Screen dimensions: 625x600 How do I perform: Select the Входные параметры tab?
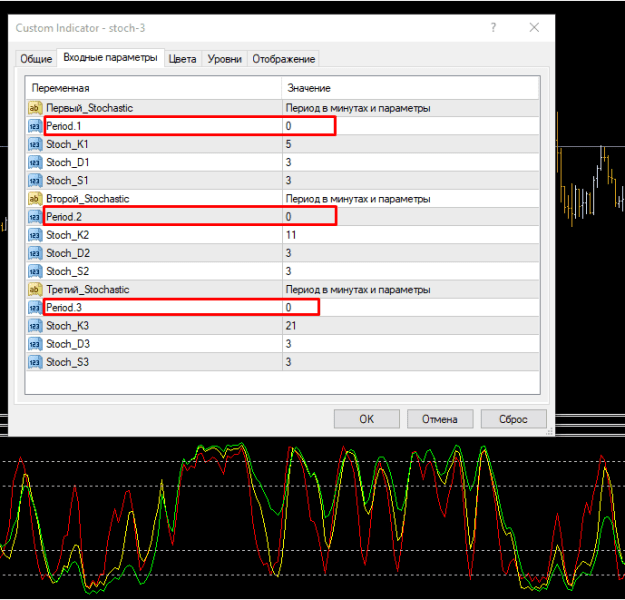pos(110,58)
